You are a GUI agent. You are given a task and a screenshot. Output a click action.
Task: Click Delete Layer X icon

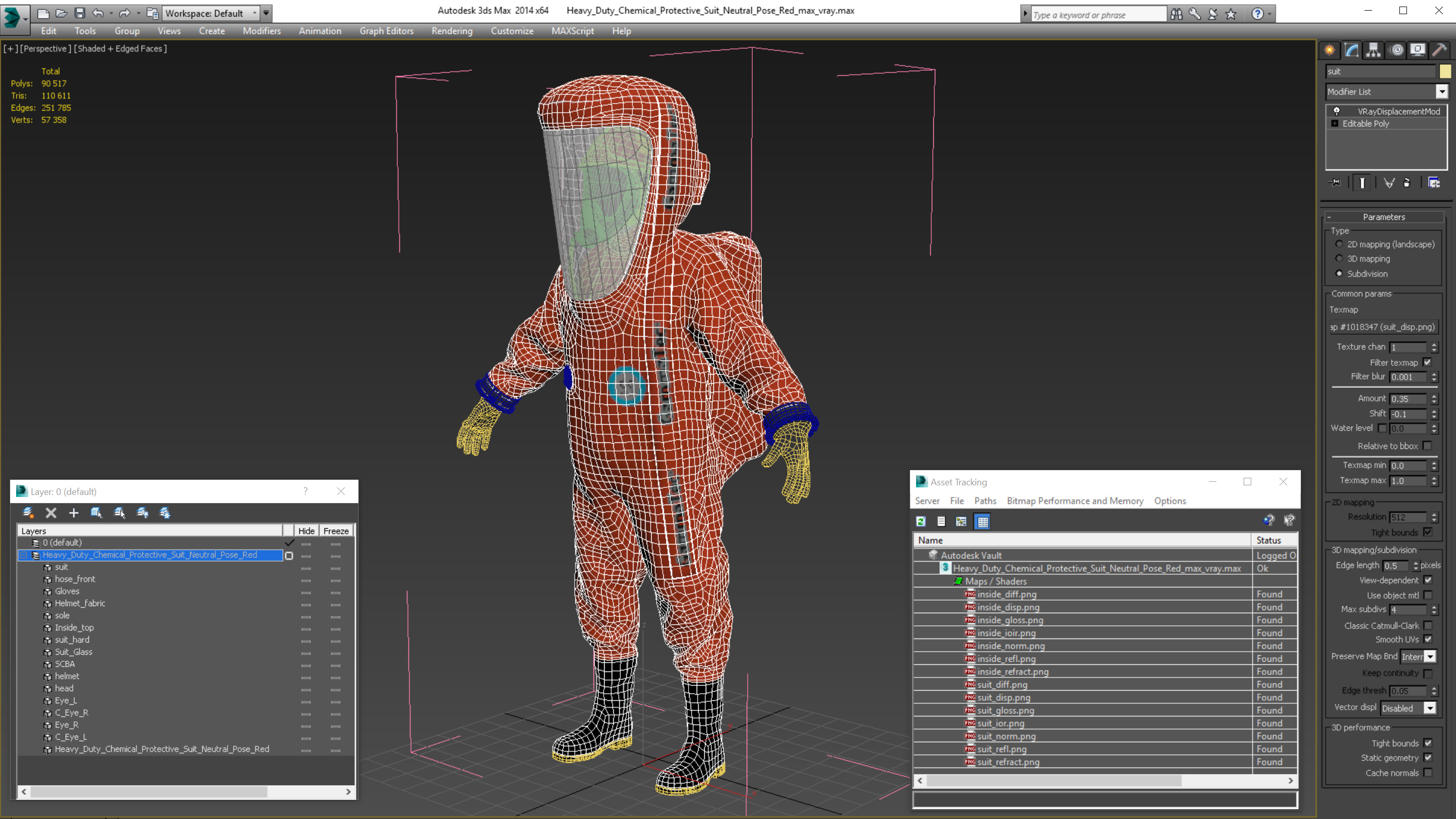pyautogui.click(x=51, y=513)
